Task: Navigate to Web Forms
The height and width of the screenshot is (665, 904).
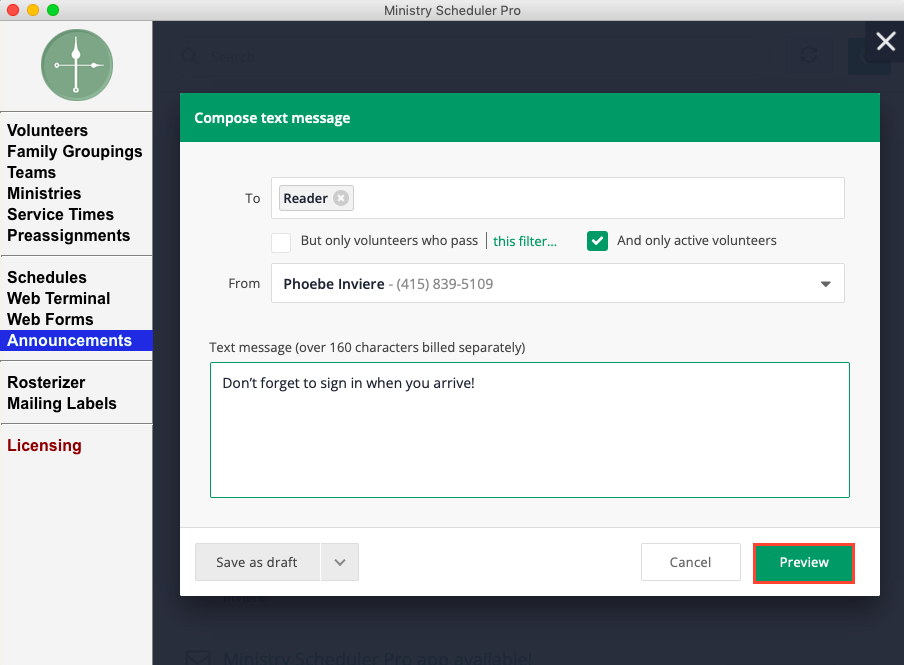Action: (x=50, y=320)
